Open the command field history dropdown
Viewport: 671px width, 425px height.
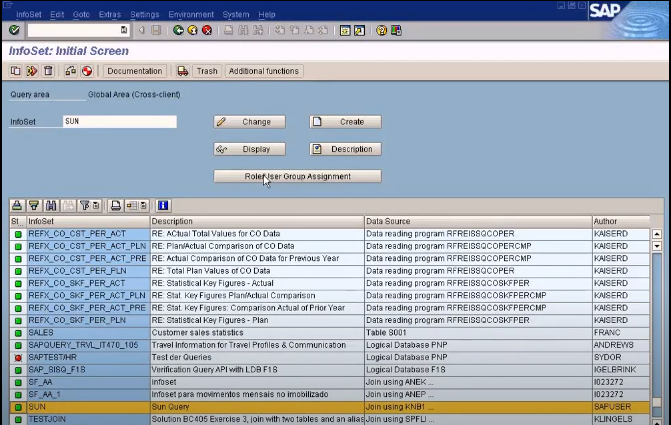124,30
